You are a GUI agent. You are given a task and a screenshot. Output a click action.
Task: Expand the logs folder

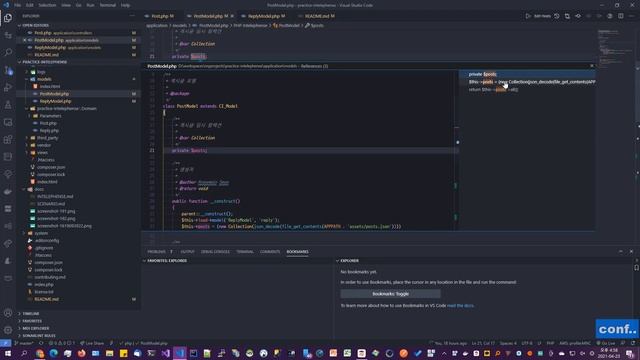click(x=41, y=72)
